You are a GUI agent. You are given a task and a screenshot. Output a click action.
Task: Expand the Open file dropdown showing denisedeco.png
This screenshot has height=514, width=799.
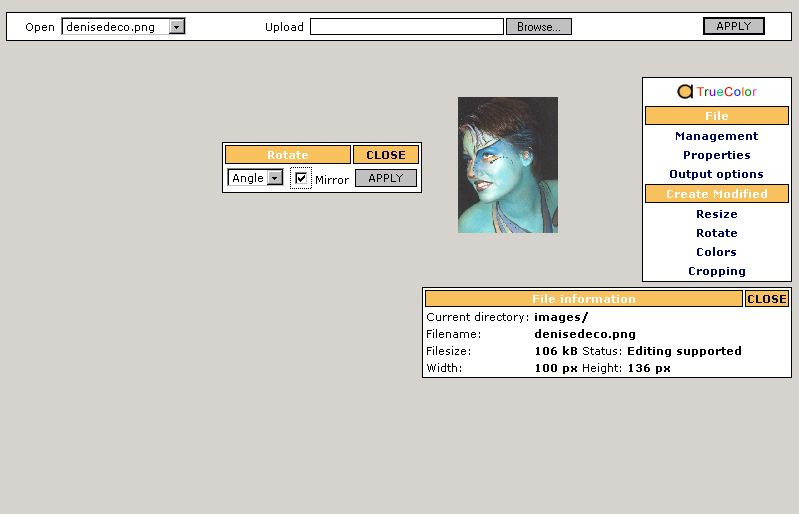tap(177, 27)
